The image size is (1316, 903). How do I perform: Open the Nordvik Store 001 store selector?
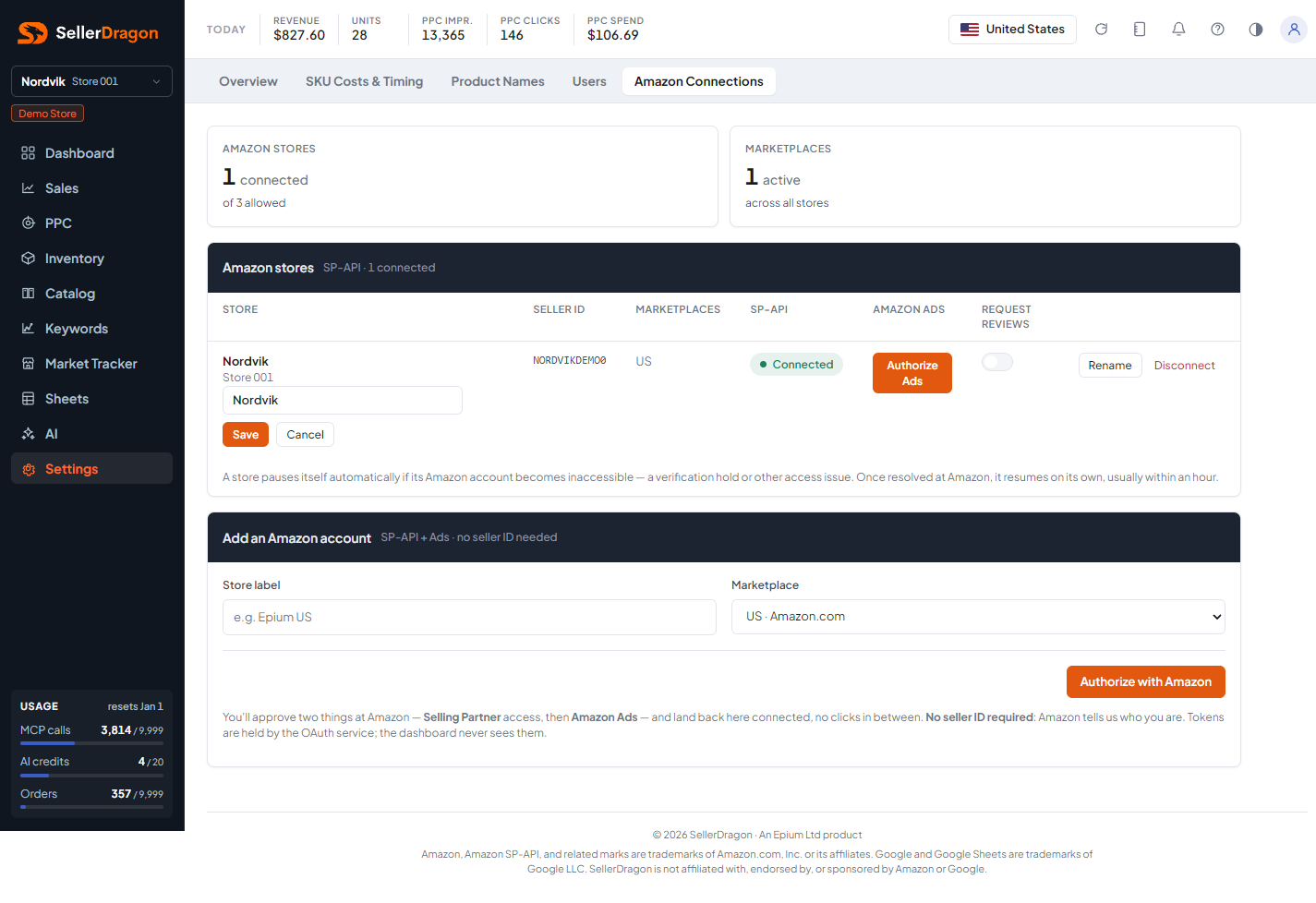point(91,81)
